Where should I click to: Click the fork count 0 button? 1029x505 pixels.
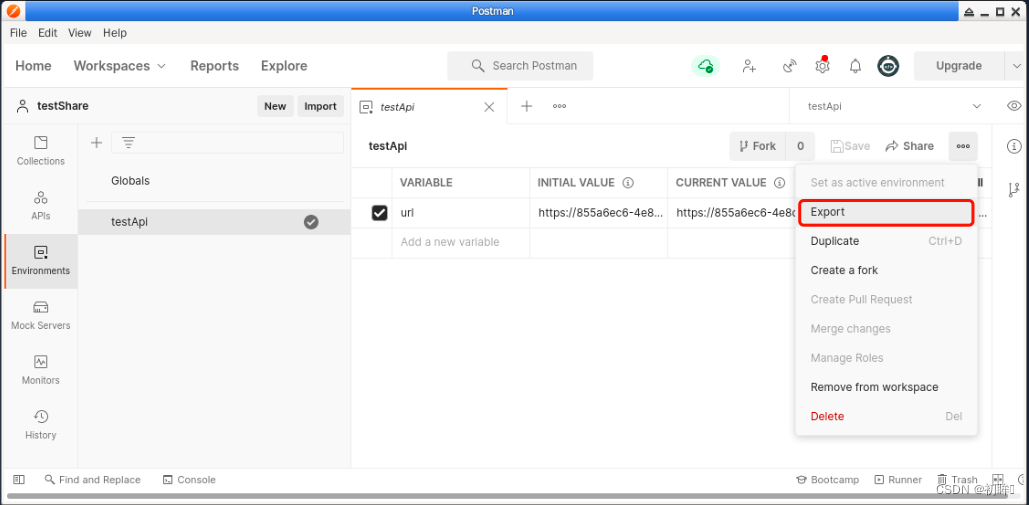800,146
